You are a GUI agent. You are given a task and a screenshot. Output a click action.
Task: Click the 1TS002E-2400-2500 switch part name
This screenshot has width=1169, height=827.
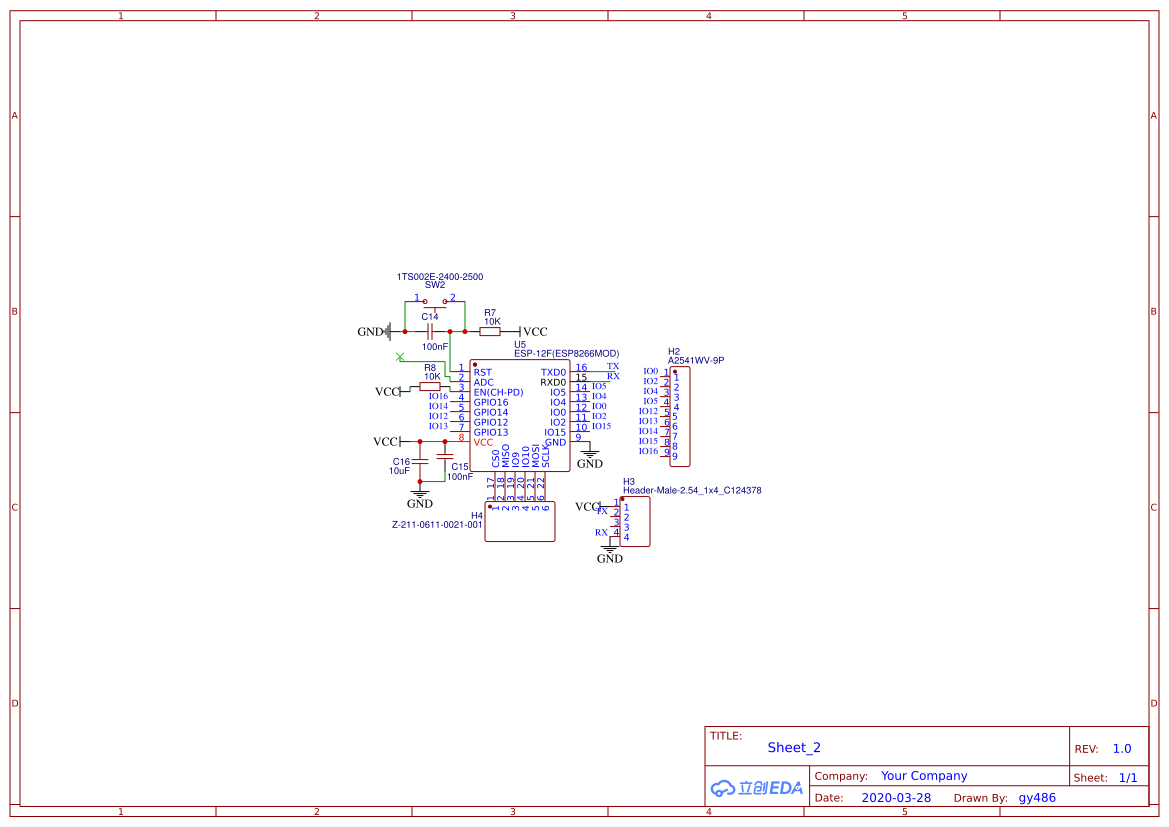[440, 277]
